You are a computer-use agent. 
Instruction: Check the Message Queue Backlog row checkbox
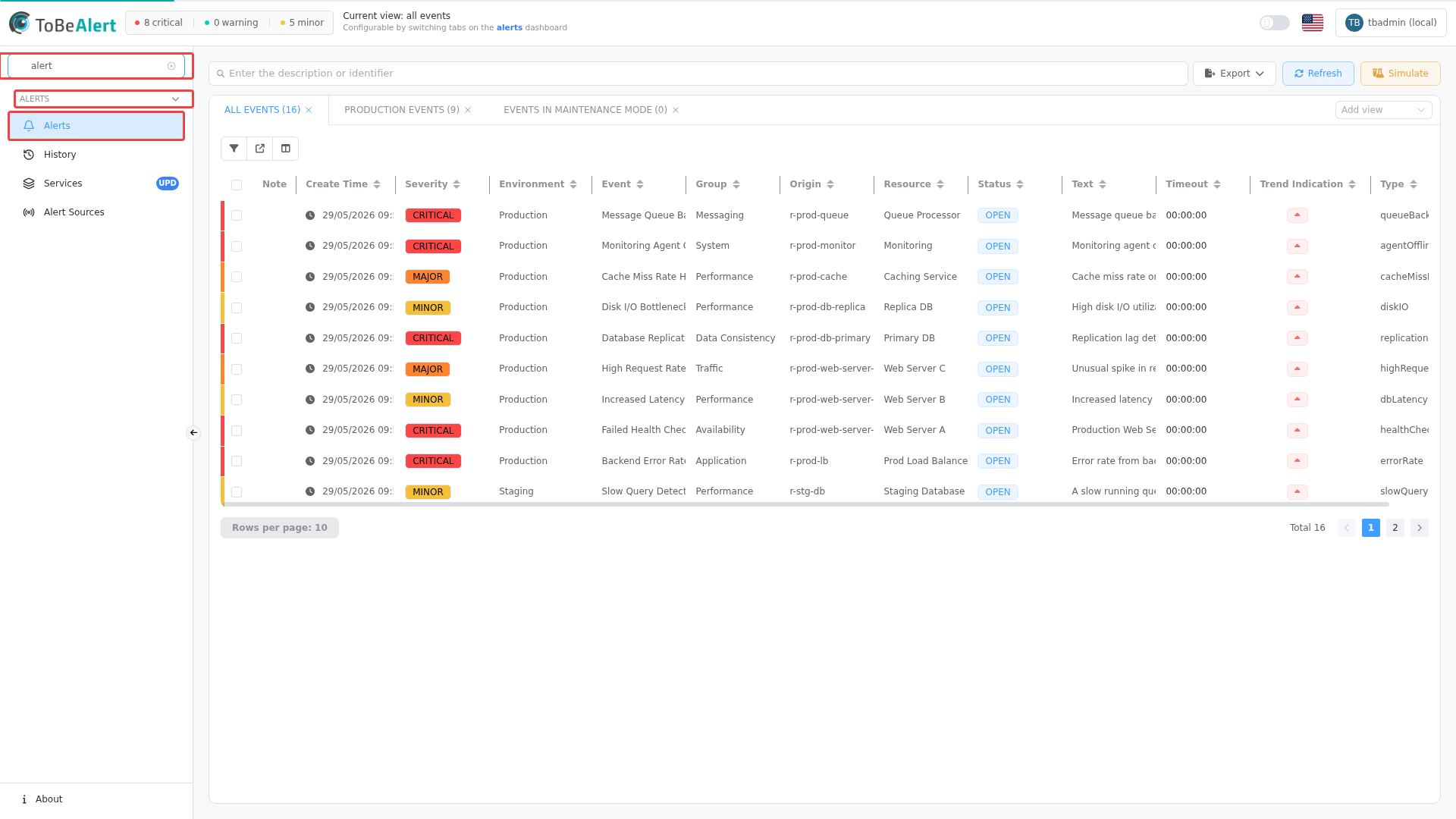pyautogui.click(x=237, y=215)
